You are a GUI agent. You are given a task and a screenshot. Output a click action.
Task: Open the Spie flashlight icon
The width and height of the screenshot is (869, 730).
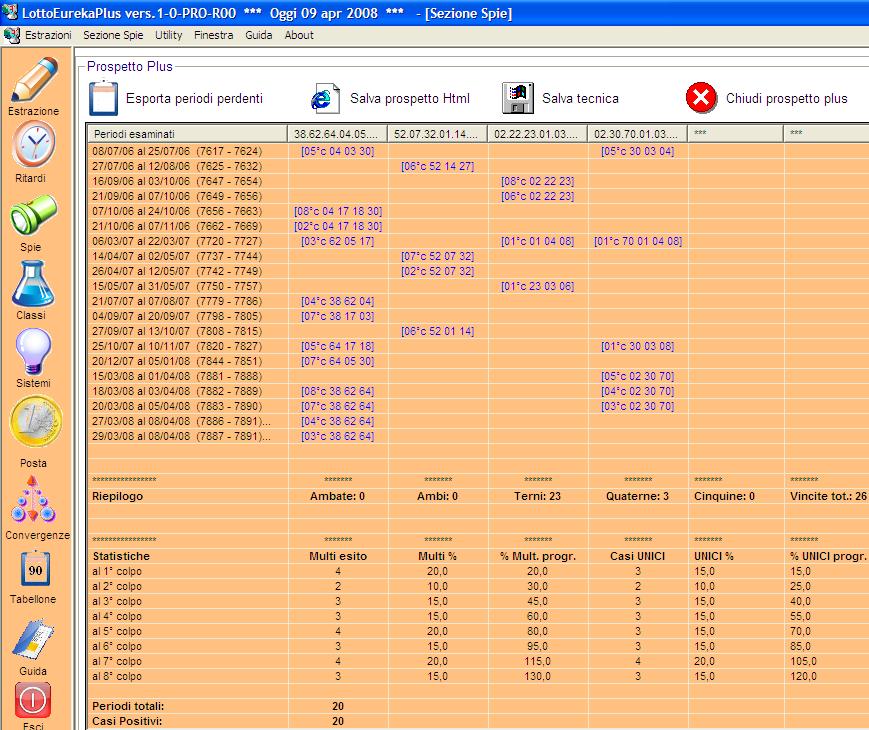point(33,214)
